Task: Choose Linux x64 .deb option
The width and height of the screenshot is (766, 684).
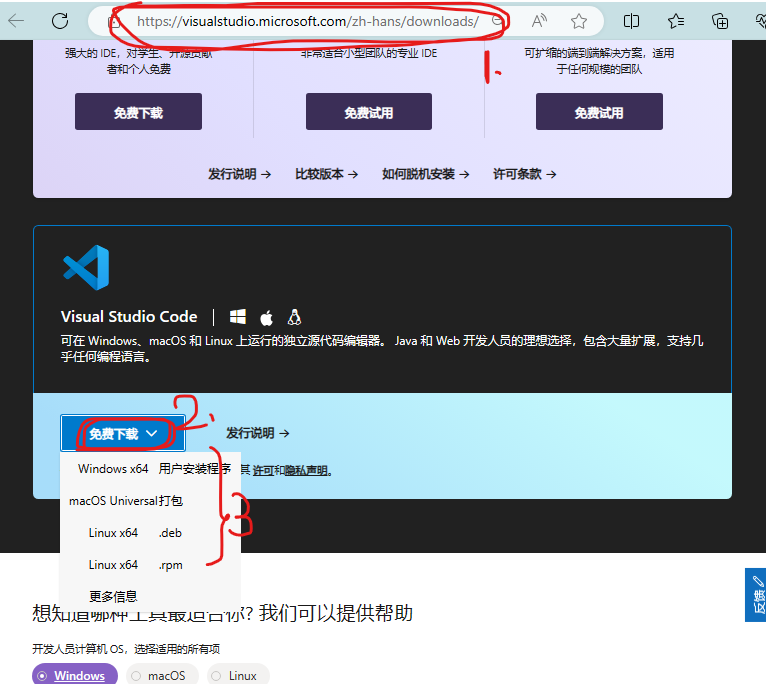Action: pos(150,533)
